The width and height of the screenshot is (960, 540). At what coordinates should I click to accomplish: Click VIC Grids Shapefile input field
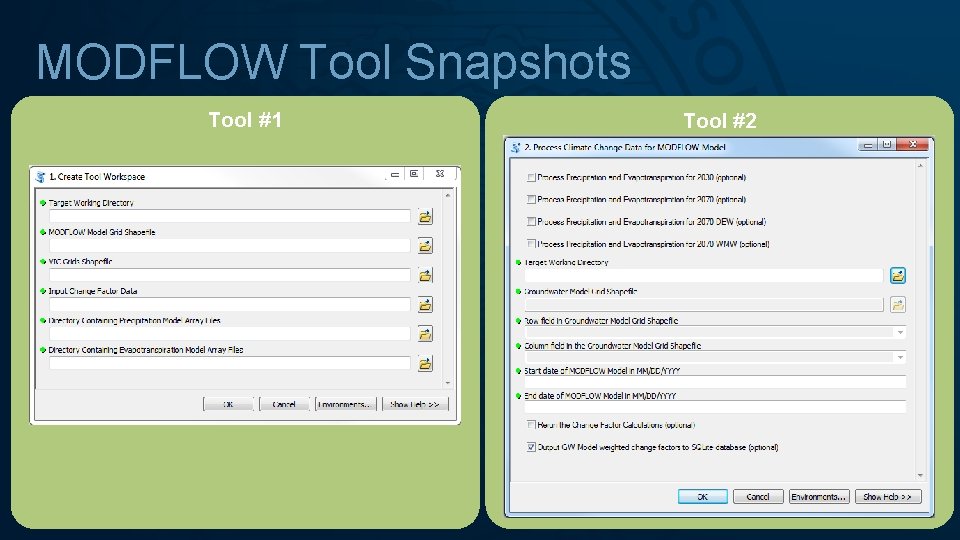[x=230, y=275]
